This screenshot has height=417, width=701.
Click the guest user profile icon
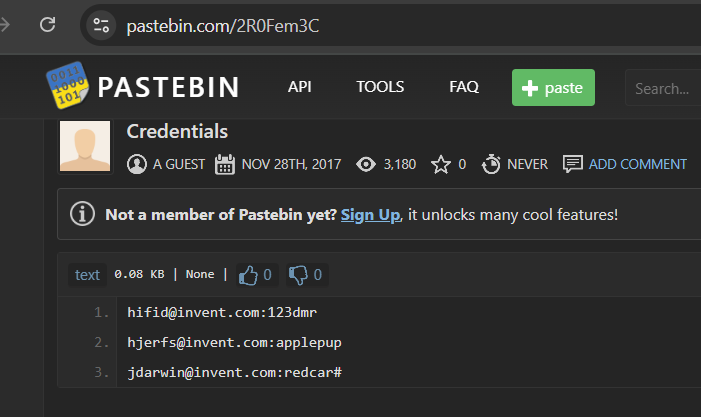pos(137,164)
